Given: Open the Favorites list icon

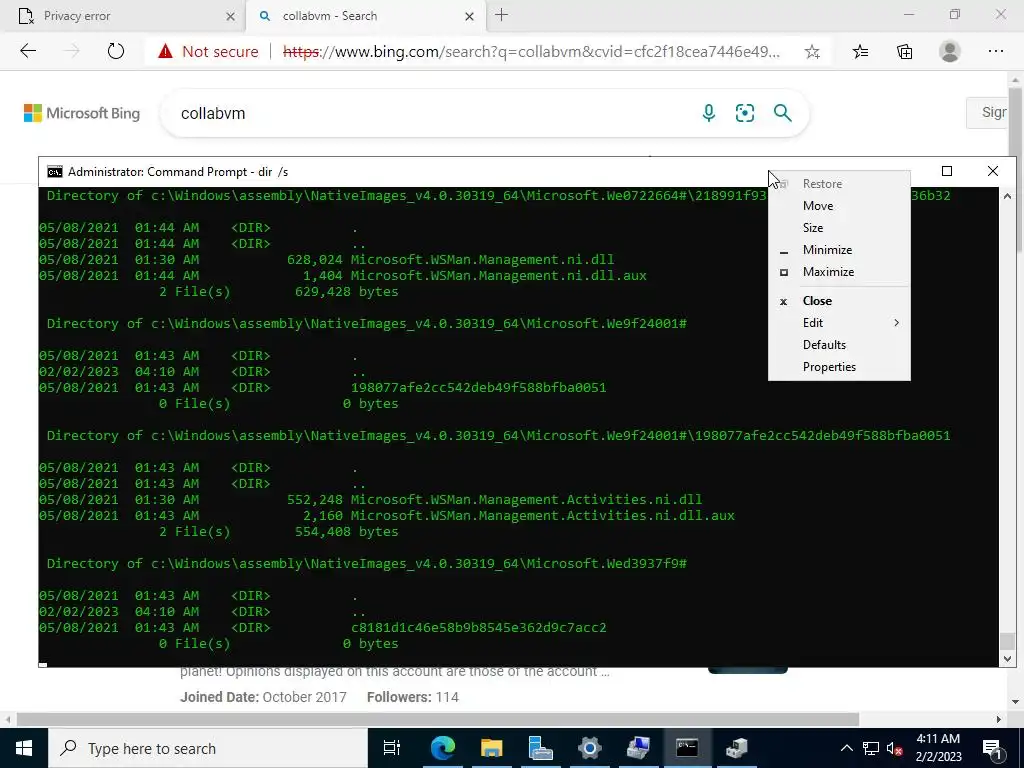Looking at the screenshot, I should tap(860, 52).
